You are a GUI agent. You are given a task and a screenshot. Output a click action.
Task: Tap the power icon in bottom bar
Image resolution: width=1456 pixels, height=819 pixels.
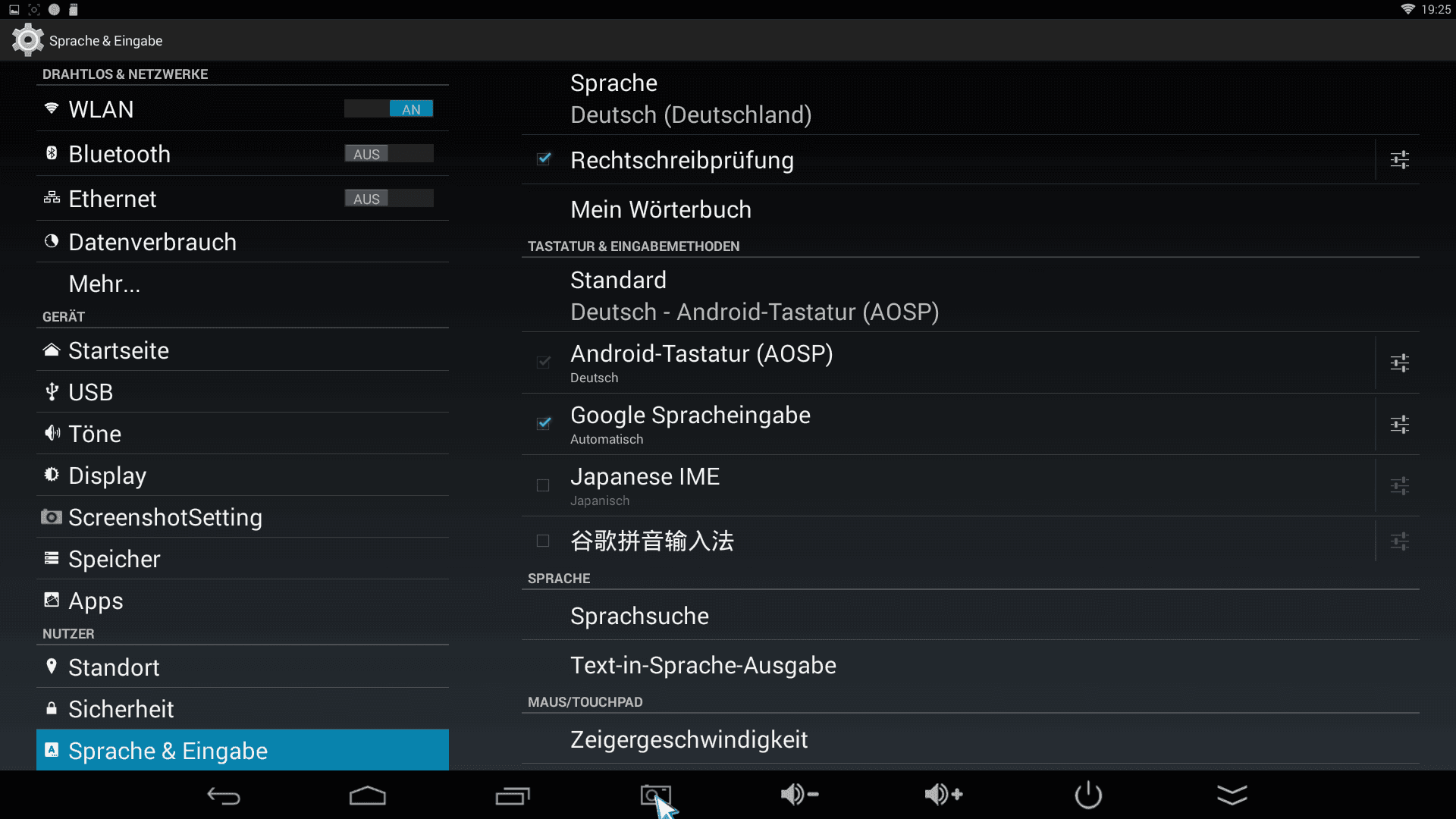pos(1088,795)
